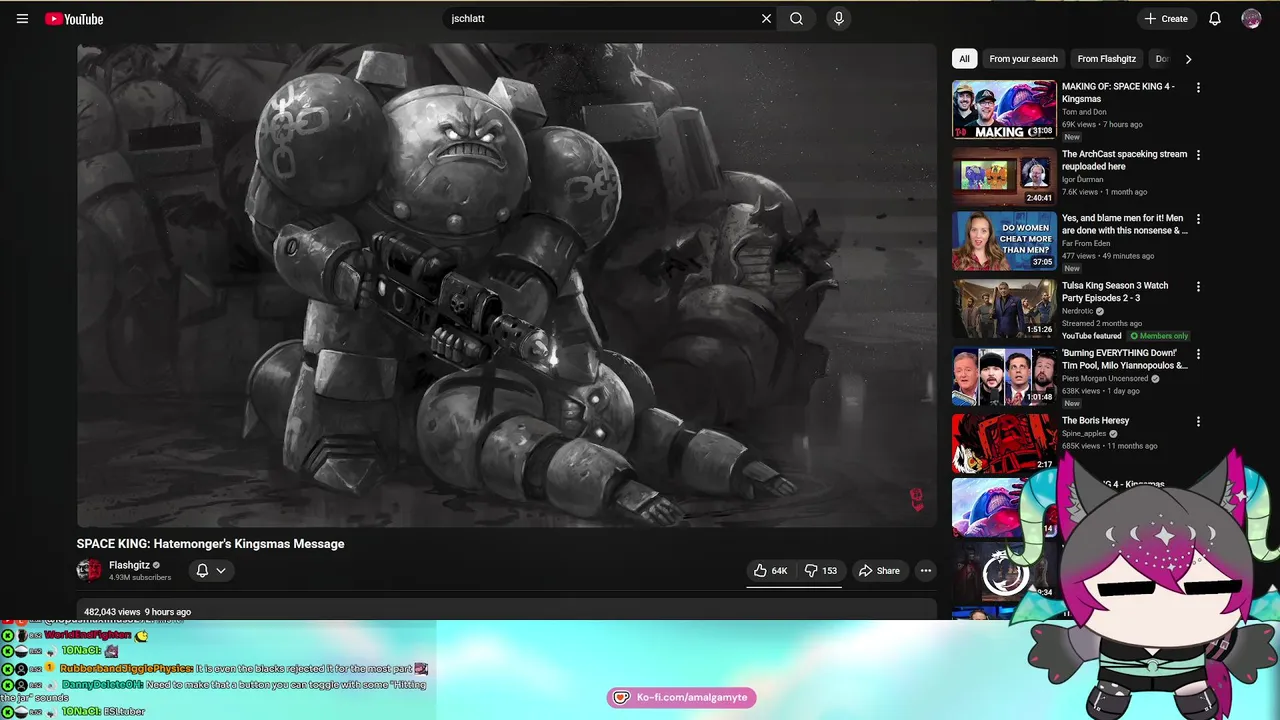Open the YouTube guide hamburger menu
This screenshot has width=1280, height=720.
22,19
